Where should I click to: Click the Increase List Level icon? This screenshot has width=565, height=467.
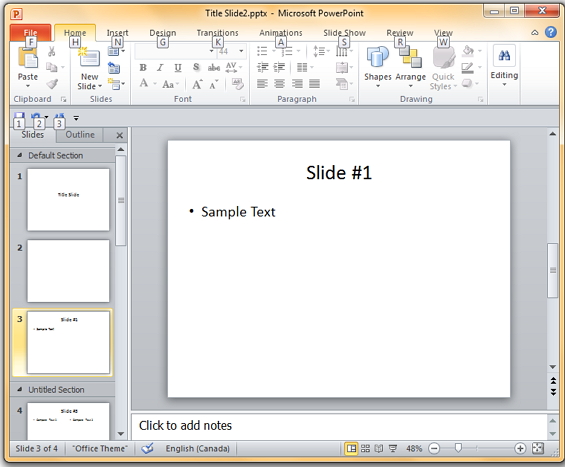coord(279,67)
